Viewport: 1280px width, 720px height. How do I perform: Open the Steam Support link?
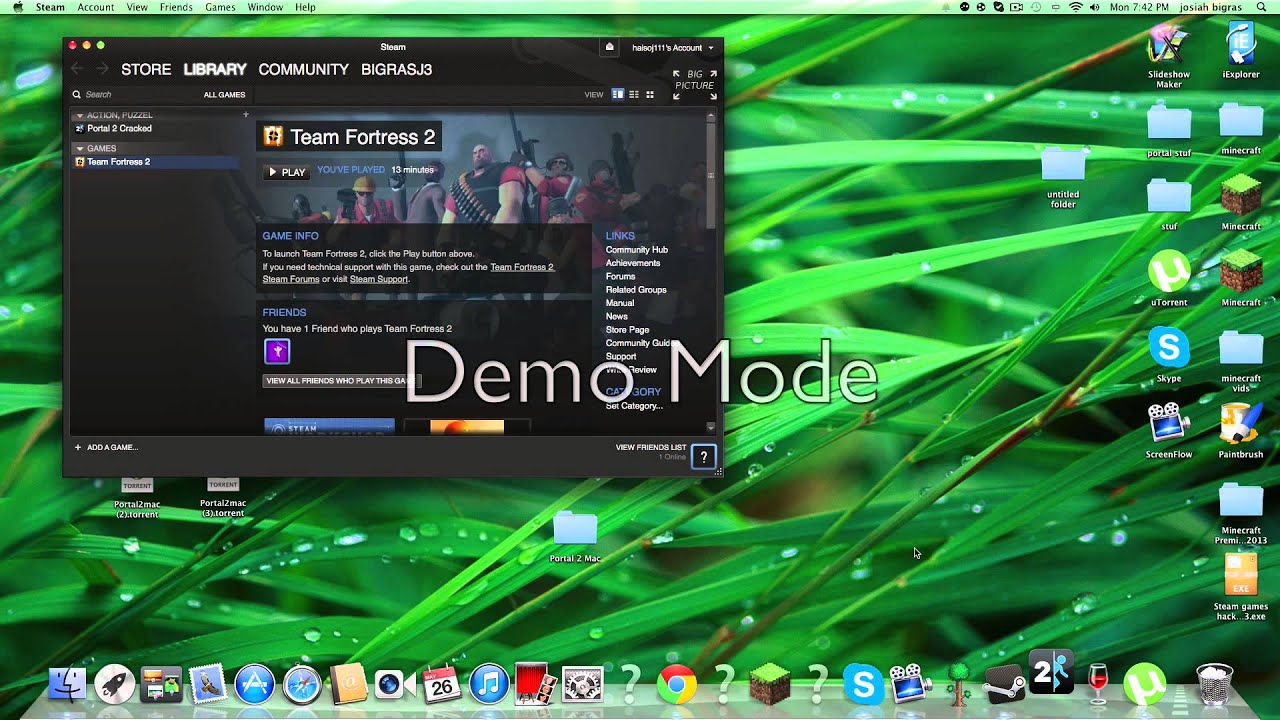[379, 279]
